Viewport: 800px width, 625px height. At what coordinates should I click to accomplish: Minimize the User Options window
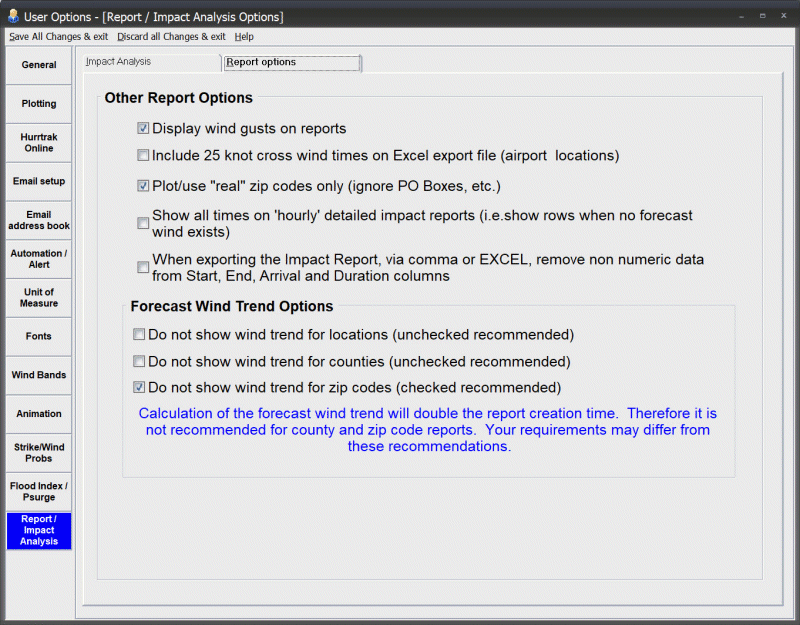(x=741, y=16)
